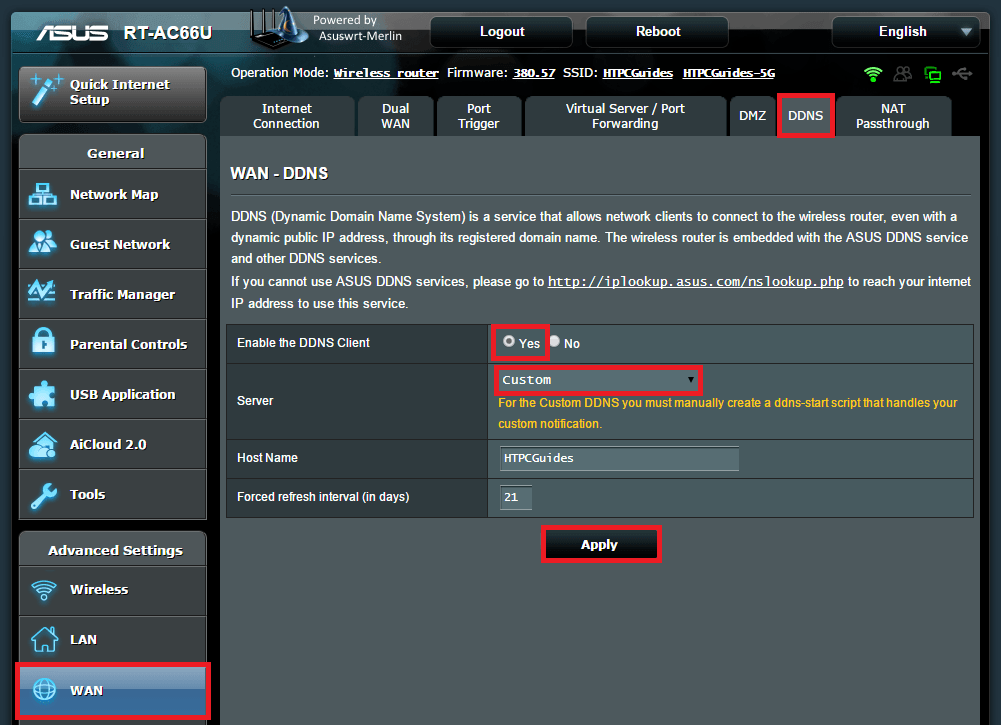
Task: Go to the Port Trigger tab
Action: pos(479,116)
